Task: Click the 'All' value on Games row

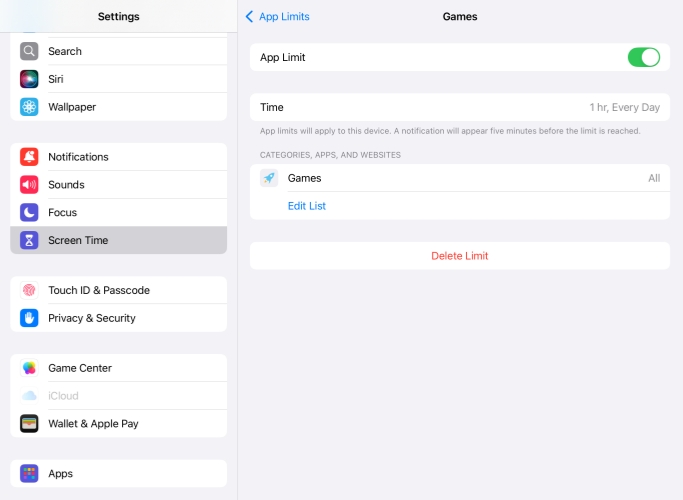Action: tap(654, 178)
